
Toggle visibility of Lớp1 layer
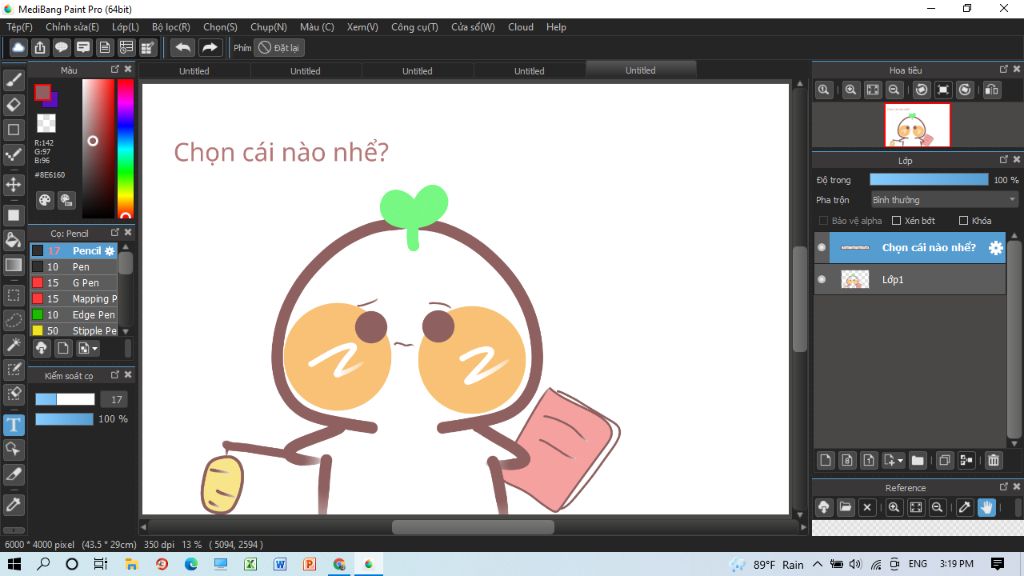coord(822,280)
